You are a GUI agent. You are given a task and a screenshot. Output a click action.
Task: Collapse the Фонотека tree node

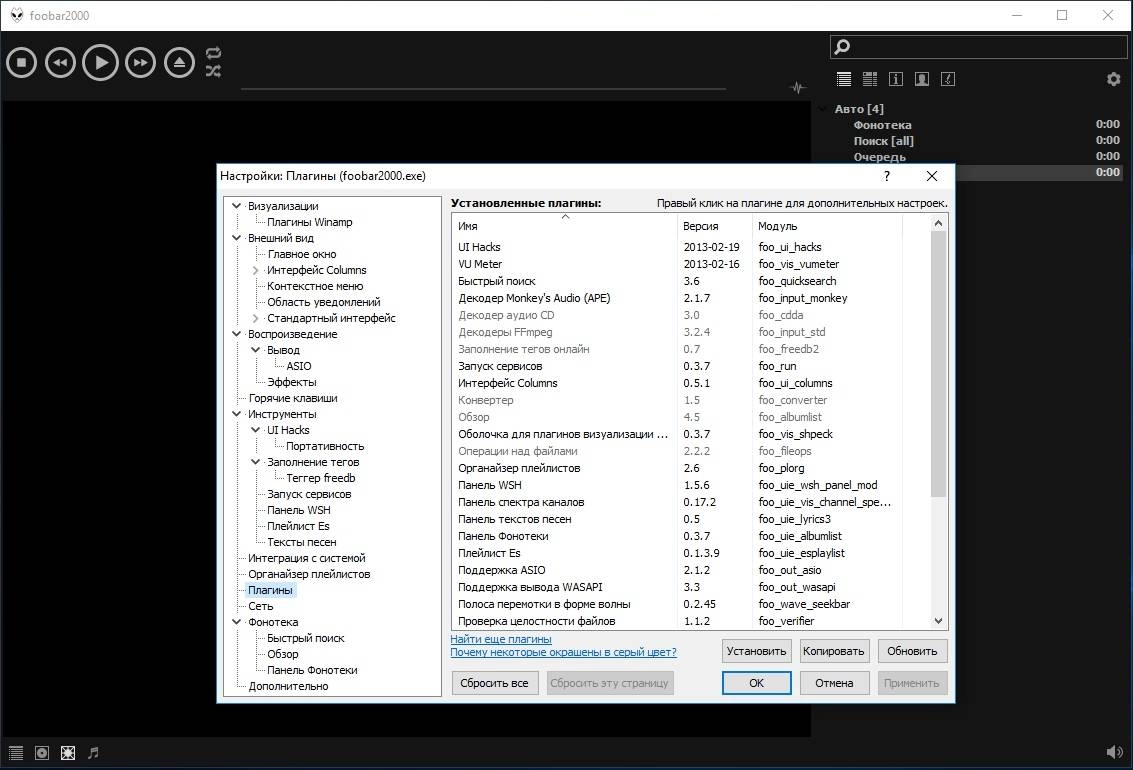click(236, 622)
